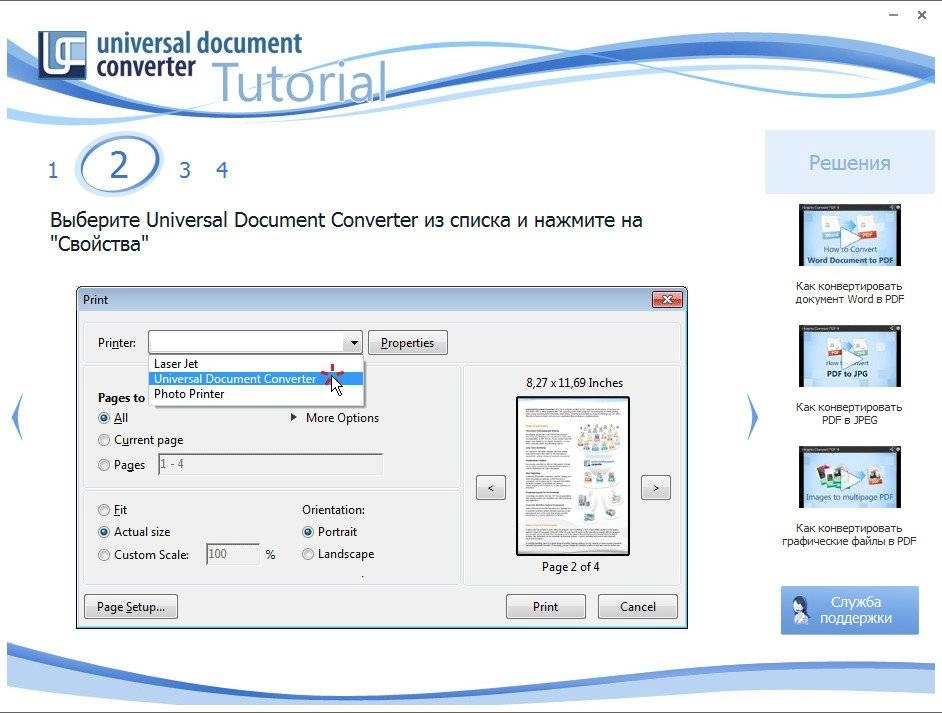Click the Universal Document Converter logo icon
This screenshot has height=713, width=942.
62,55
